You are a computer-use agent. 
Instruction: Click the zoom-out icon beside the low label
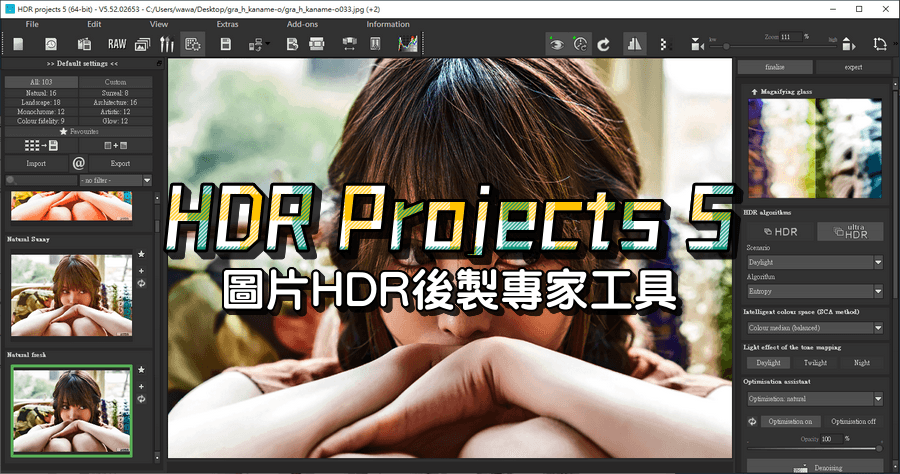tap(697, 44)
